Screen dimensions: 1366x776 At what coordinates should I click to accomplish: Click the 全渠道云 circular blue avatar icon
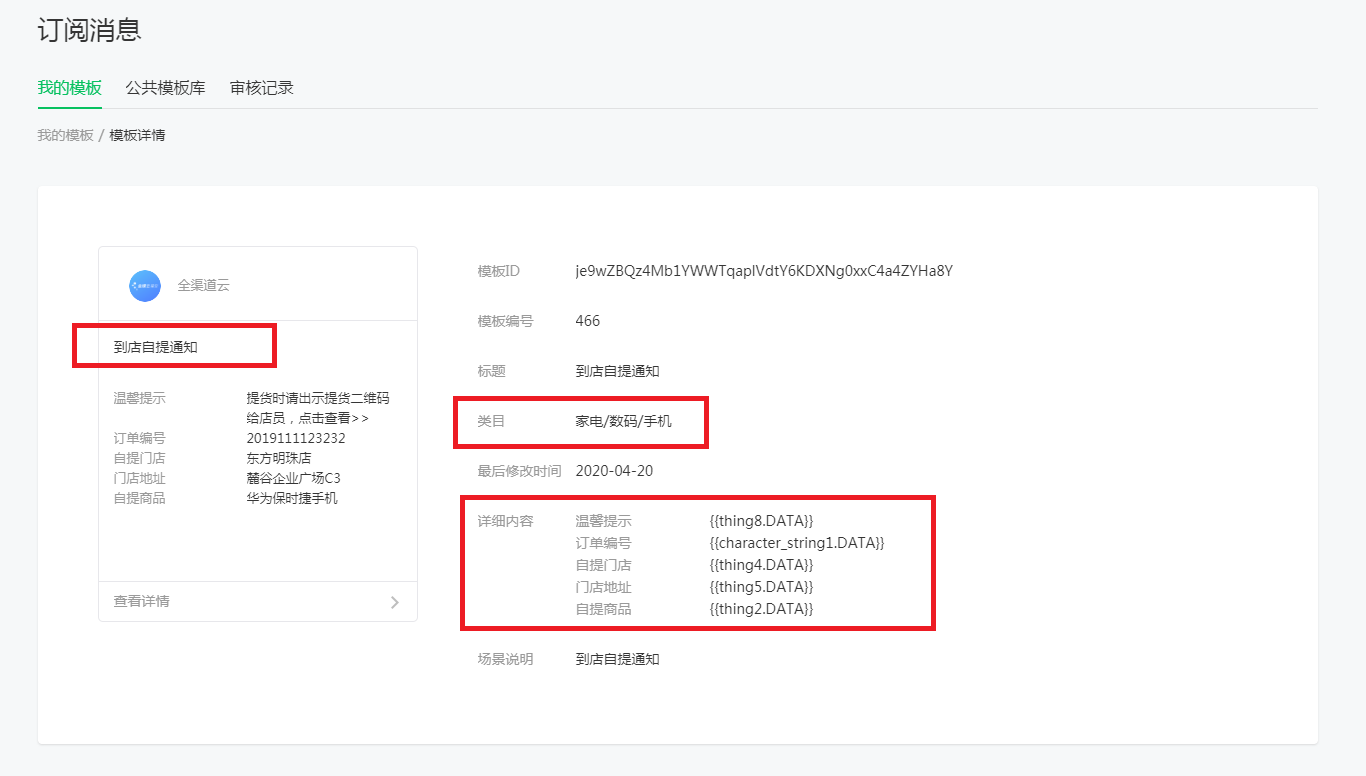click(145, 286)
